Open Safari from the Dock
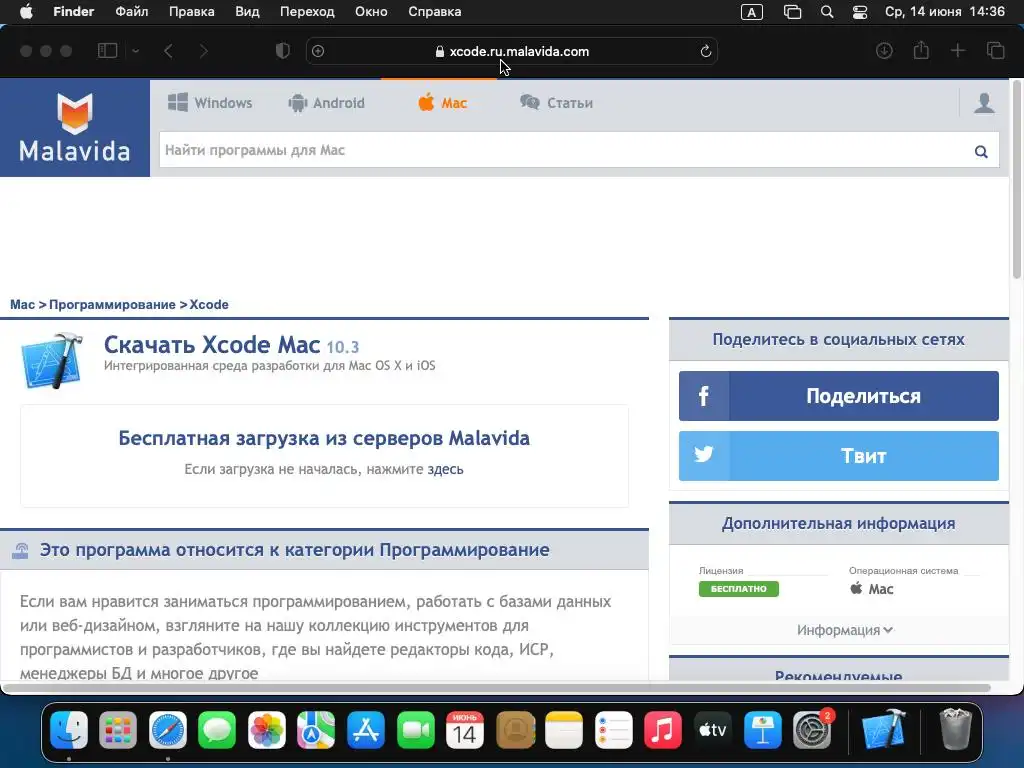The height and width of the screenshot is (768, 1024). click(x=168, y=729)
